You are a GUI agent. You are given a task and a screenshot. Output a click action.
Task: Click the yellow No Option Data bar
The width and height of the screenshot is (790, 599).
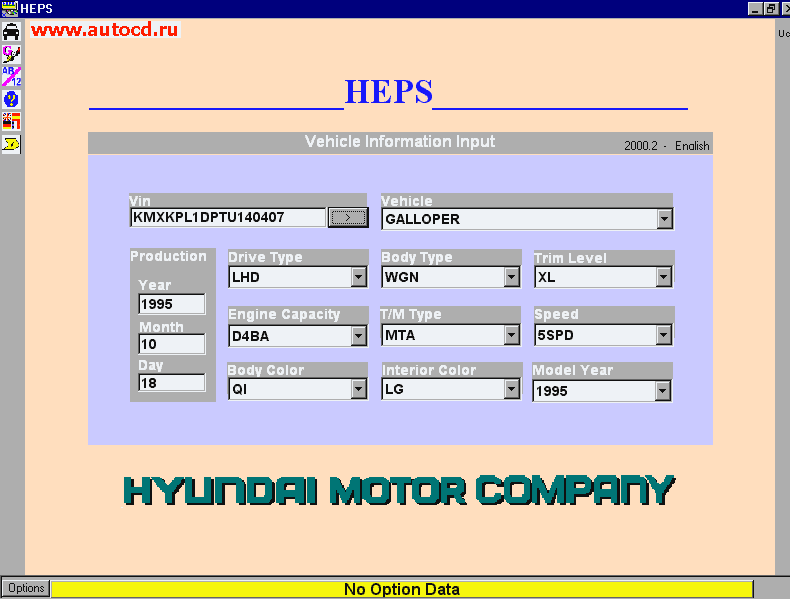point(402,589)
